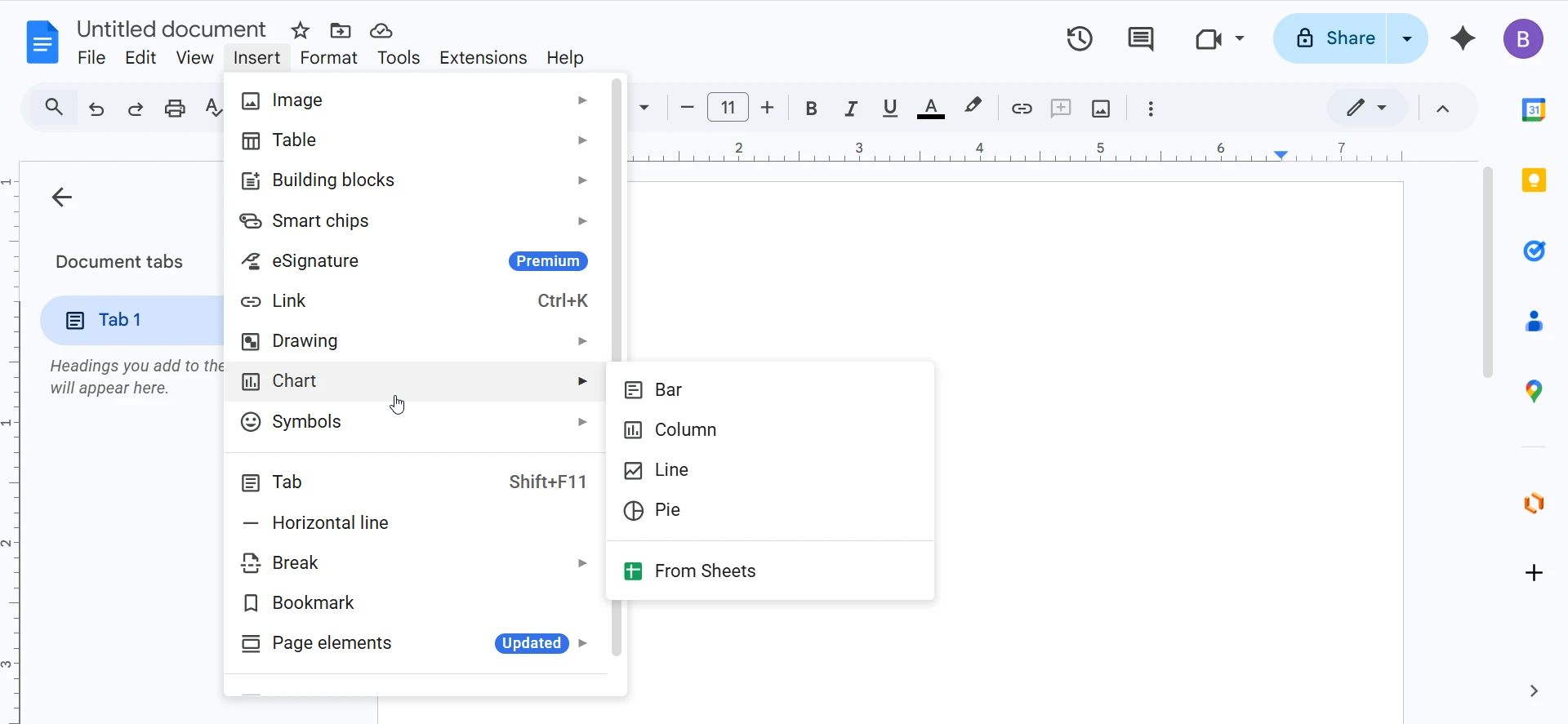
Task: Open Share button dropdown arrow
Action: [1407, 38]
